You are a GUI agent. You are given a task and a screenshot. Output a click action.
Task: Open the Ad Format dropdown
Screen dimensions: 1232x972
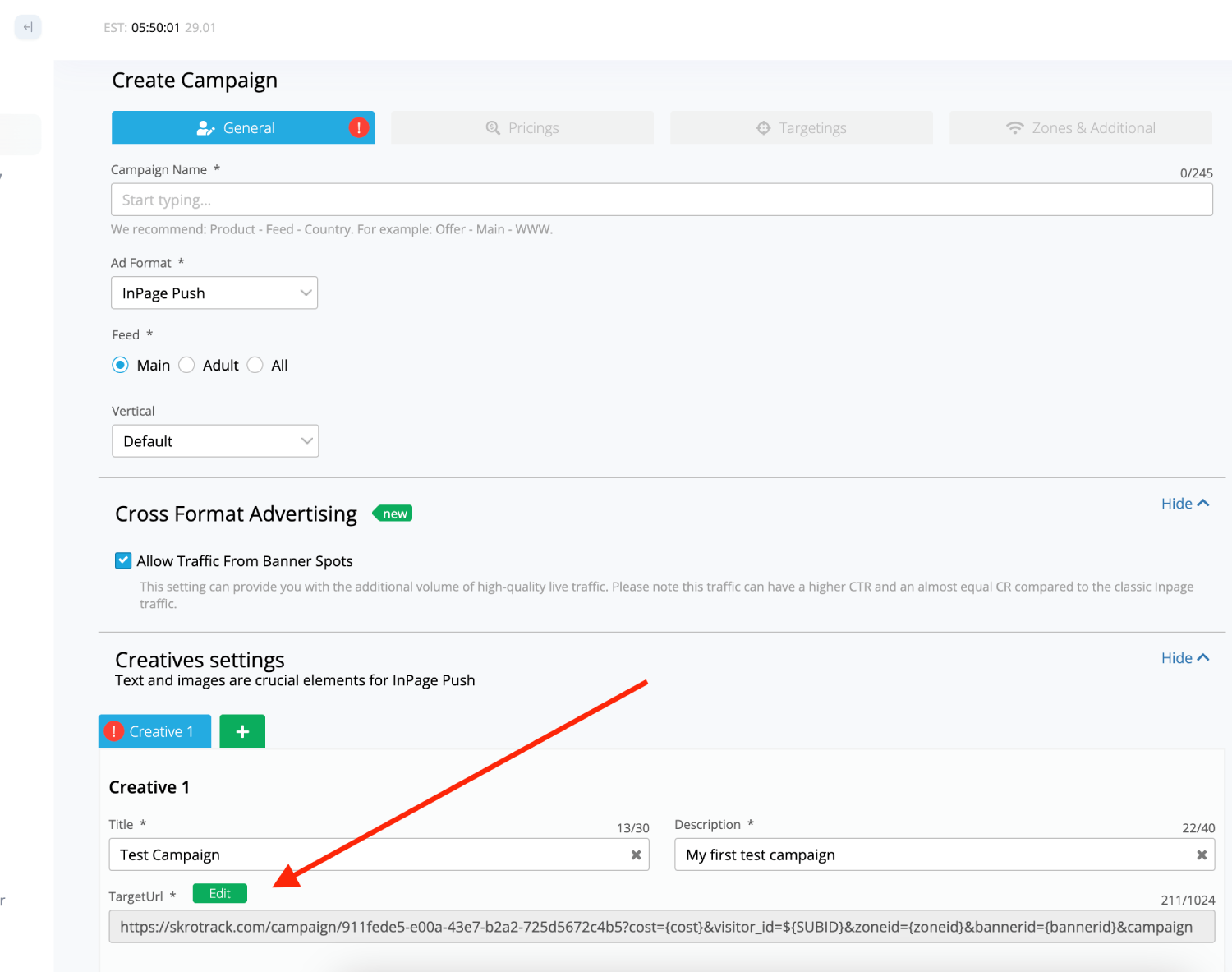(214, 293)
